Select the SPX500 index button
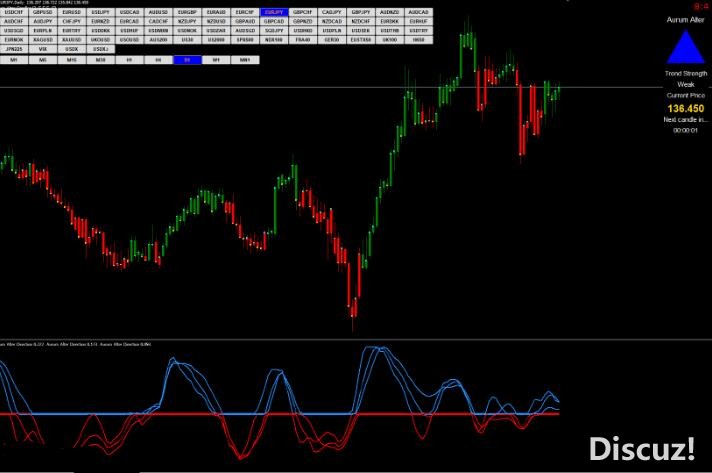Screen dimensions: 712x473 245,40
